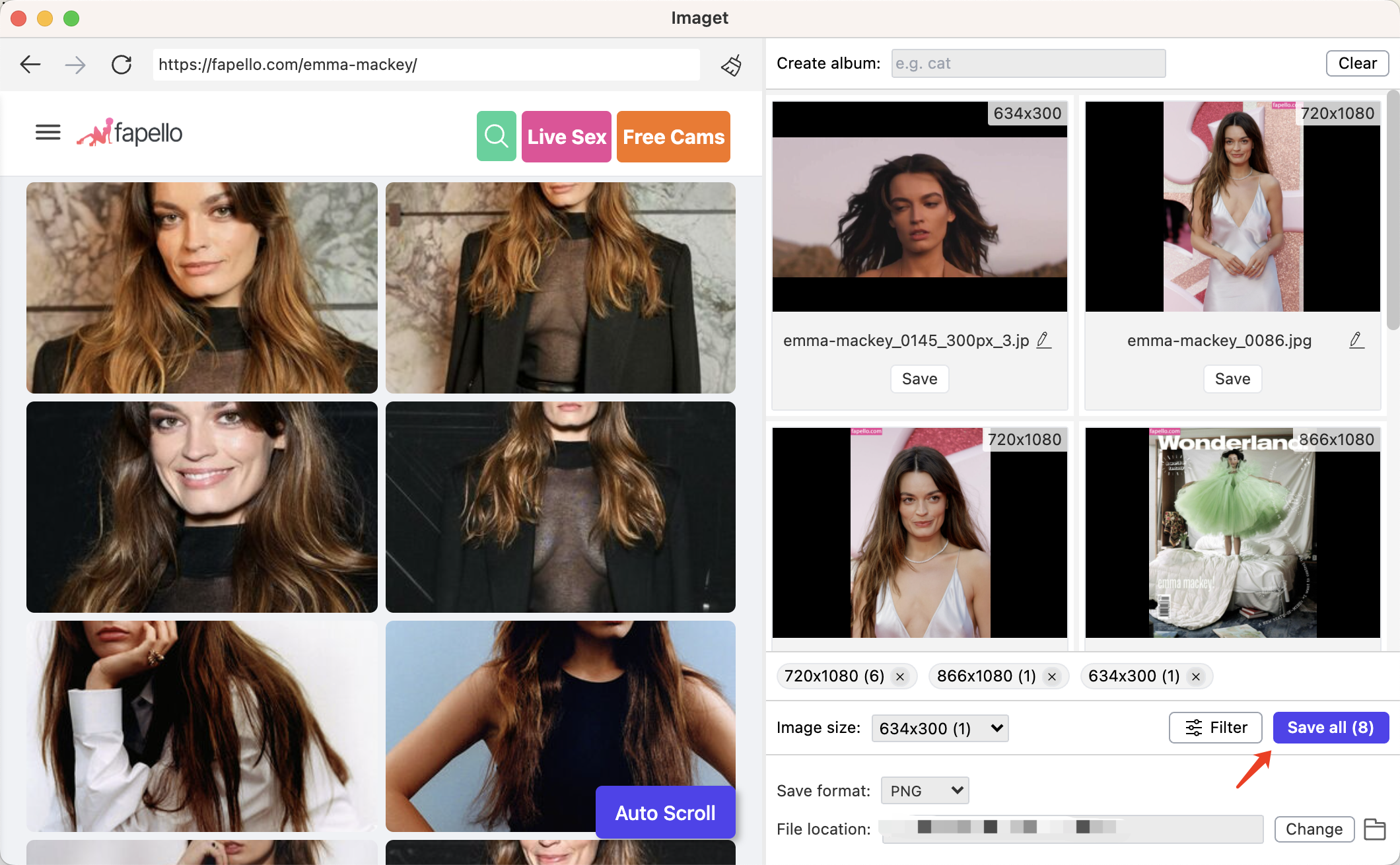Remove the 720x1080 (6) filter tag

(x=899, y=676)
